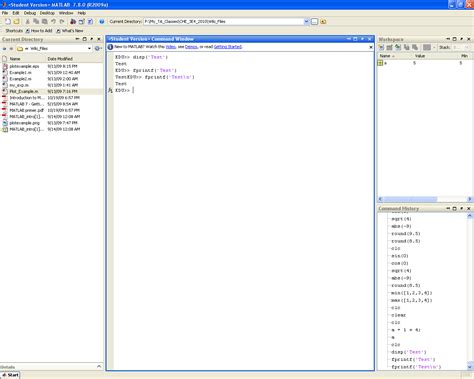Click the Getting Started link
Screen dimensions: 474x379
[x=228, y=47]
